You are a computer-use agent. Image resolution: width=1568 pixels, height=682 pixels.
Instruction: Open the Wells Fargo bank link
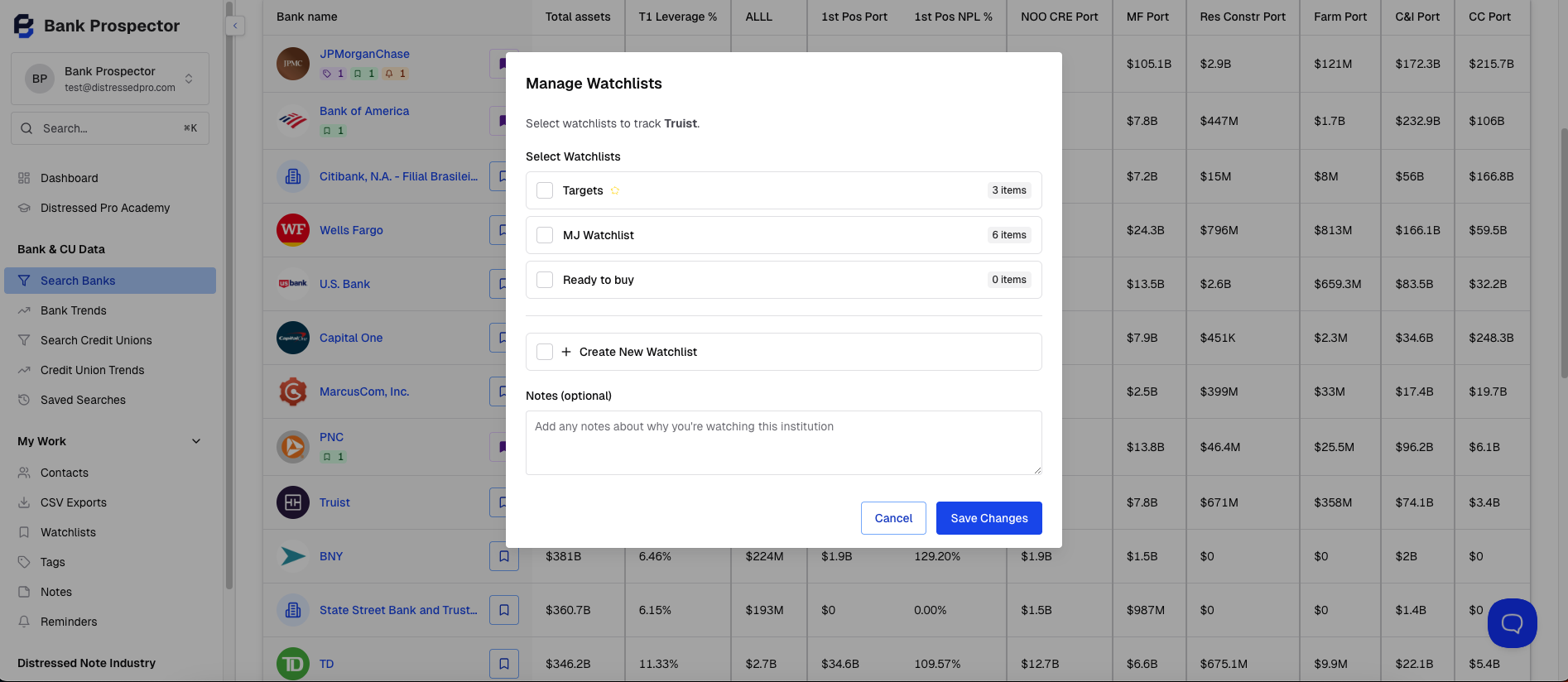click(351, 230)
